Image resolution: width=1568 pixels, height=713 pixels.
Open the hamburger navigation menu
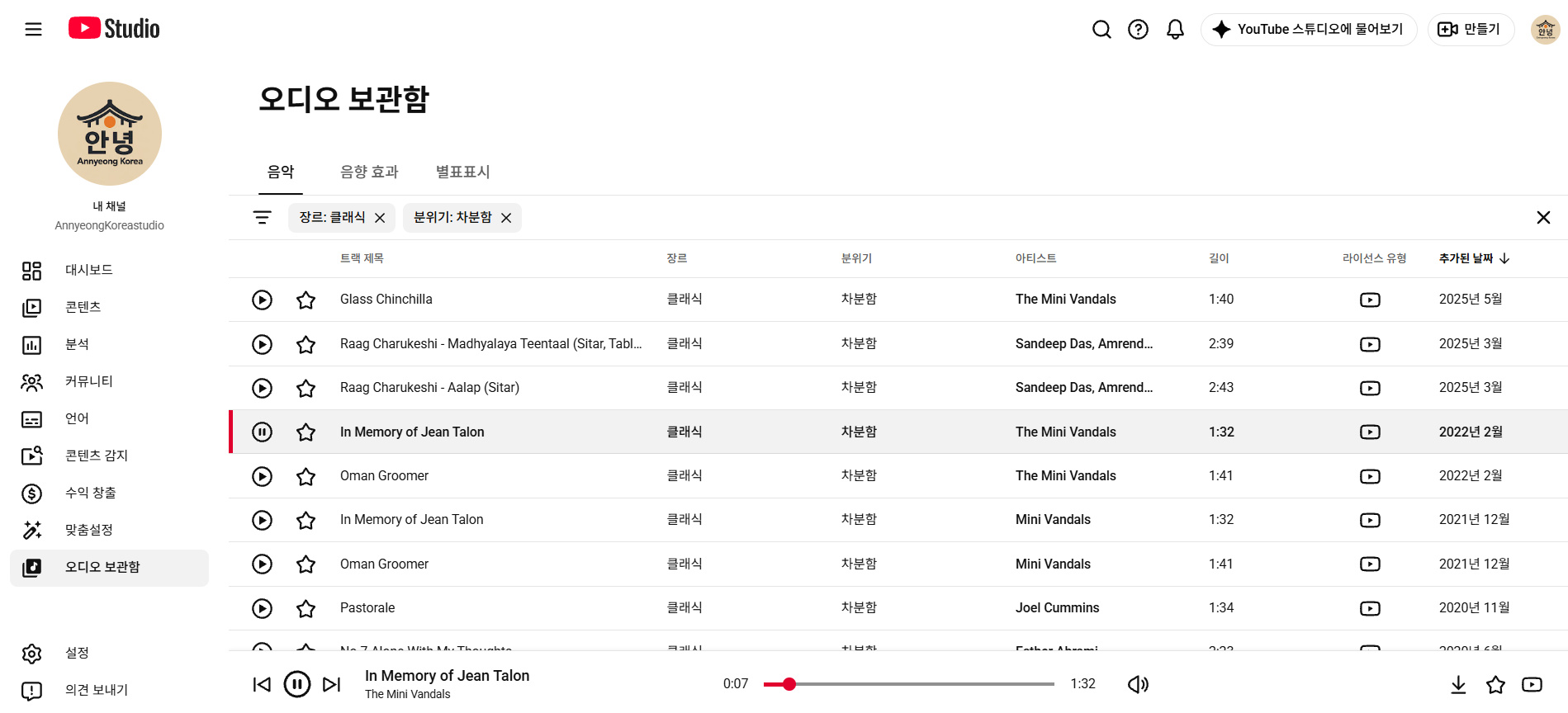33,30
